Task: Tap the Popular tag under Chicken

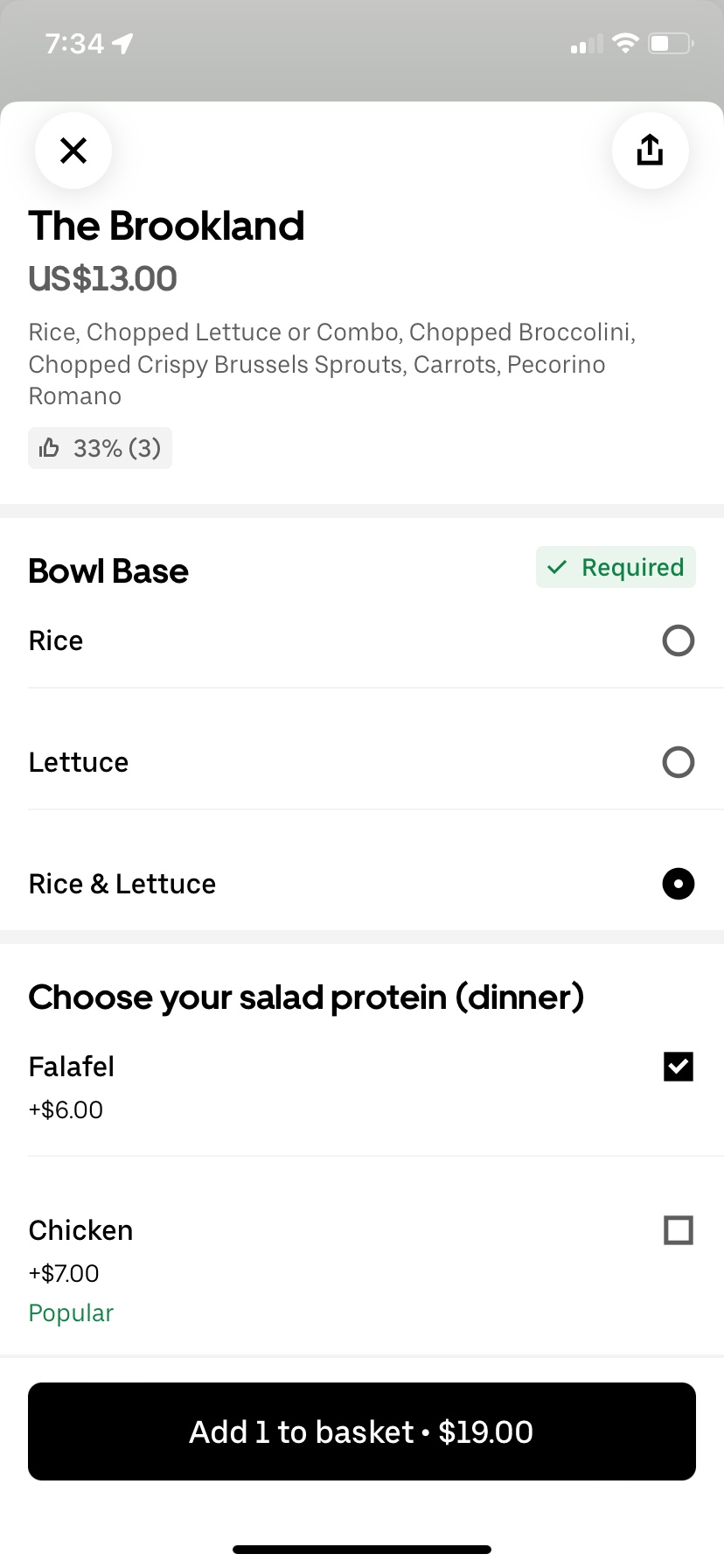Action: coord(71,1312)
